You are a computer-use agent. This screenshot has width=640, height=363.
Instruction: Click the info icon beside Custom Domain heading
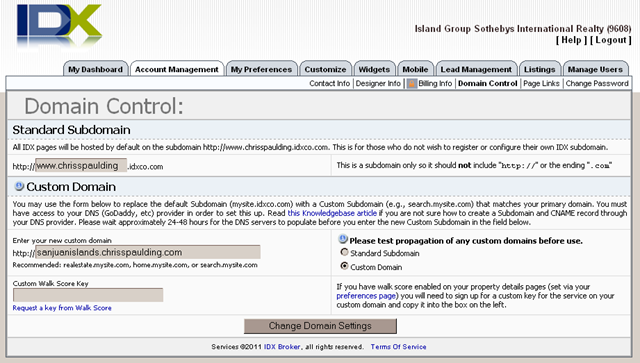click(x=19, y=187)
